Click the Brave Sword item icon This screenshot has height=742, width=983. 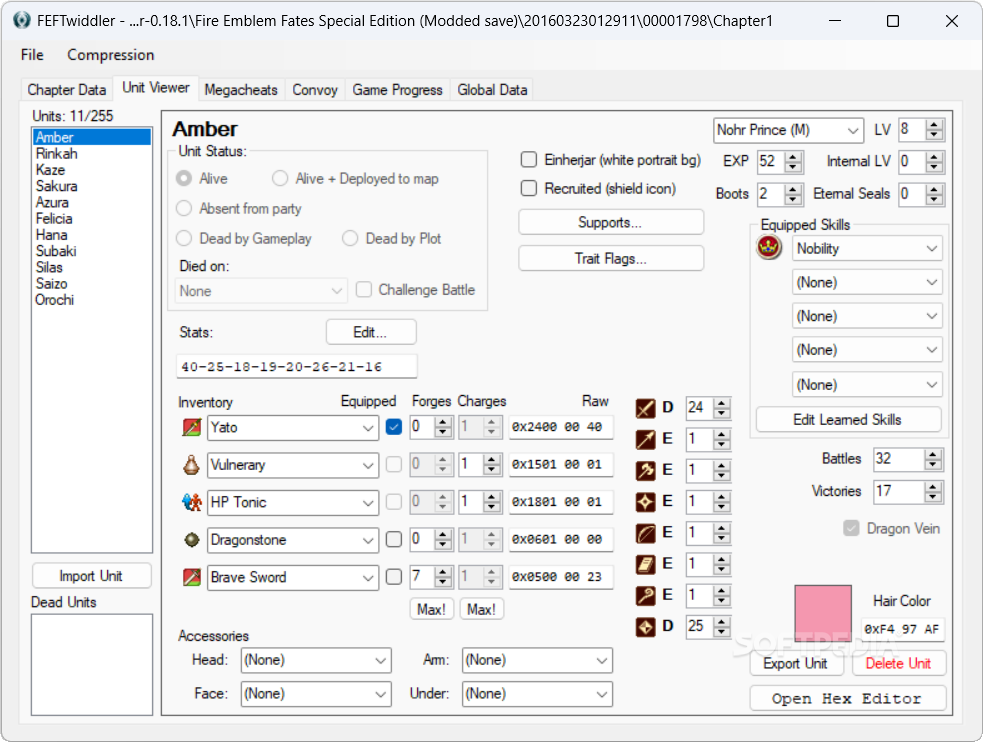(x=192, y=577)
